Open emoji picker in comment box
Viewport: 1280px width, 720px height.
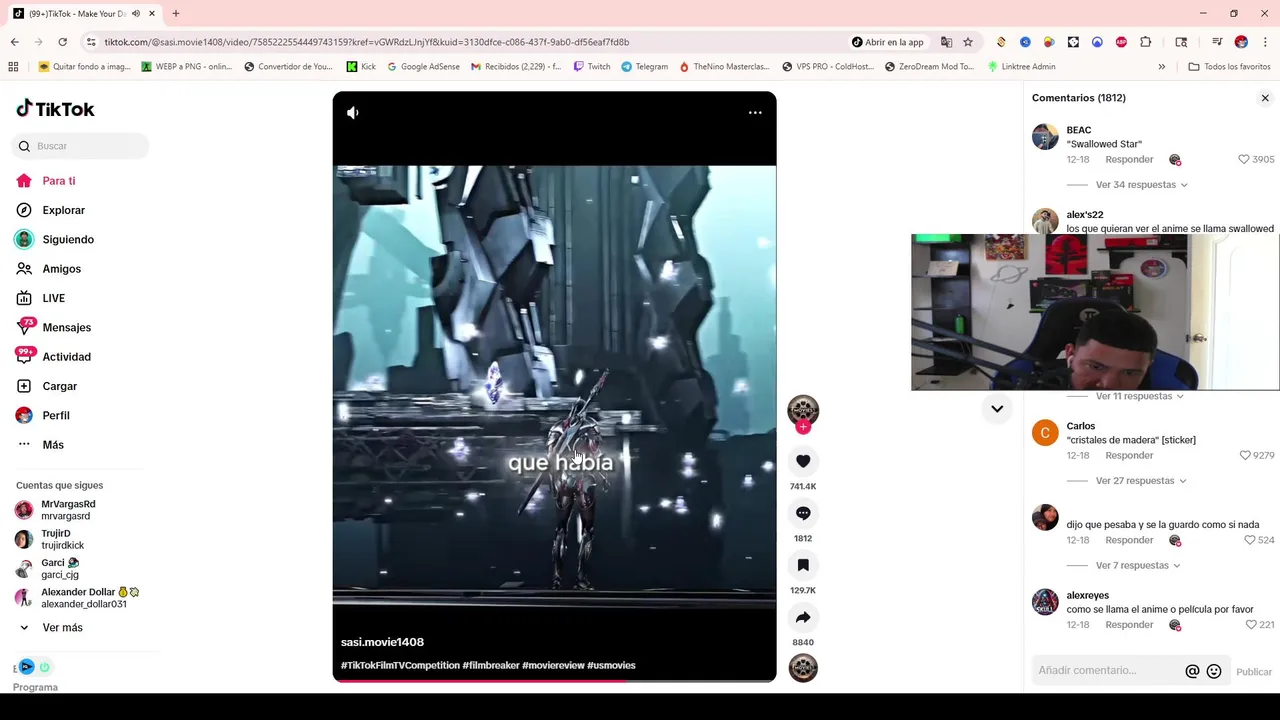(1214, 671)
